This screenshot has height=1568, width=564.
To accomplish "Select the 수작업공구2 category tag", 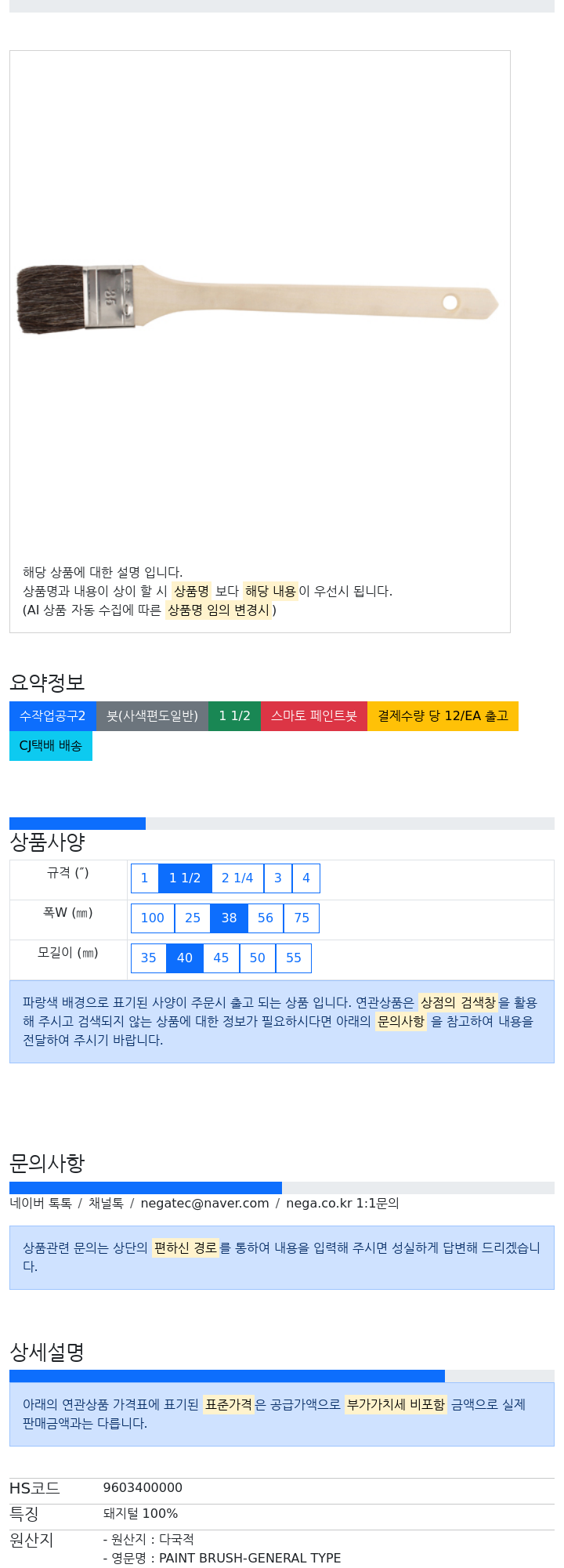I will 52,716.
